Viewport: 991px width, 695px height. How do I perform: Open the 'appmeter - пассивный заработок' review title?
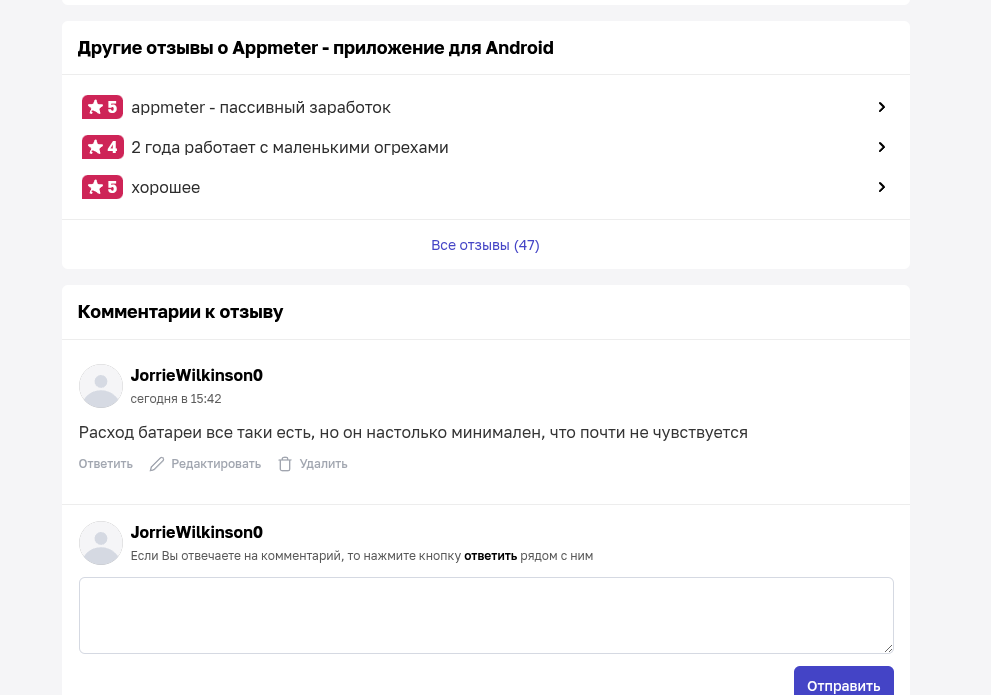click(x=261, y=107)
